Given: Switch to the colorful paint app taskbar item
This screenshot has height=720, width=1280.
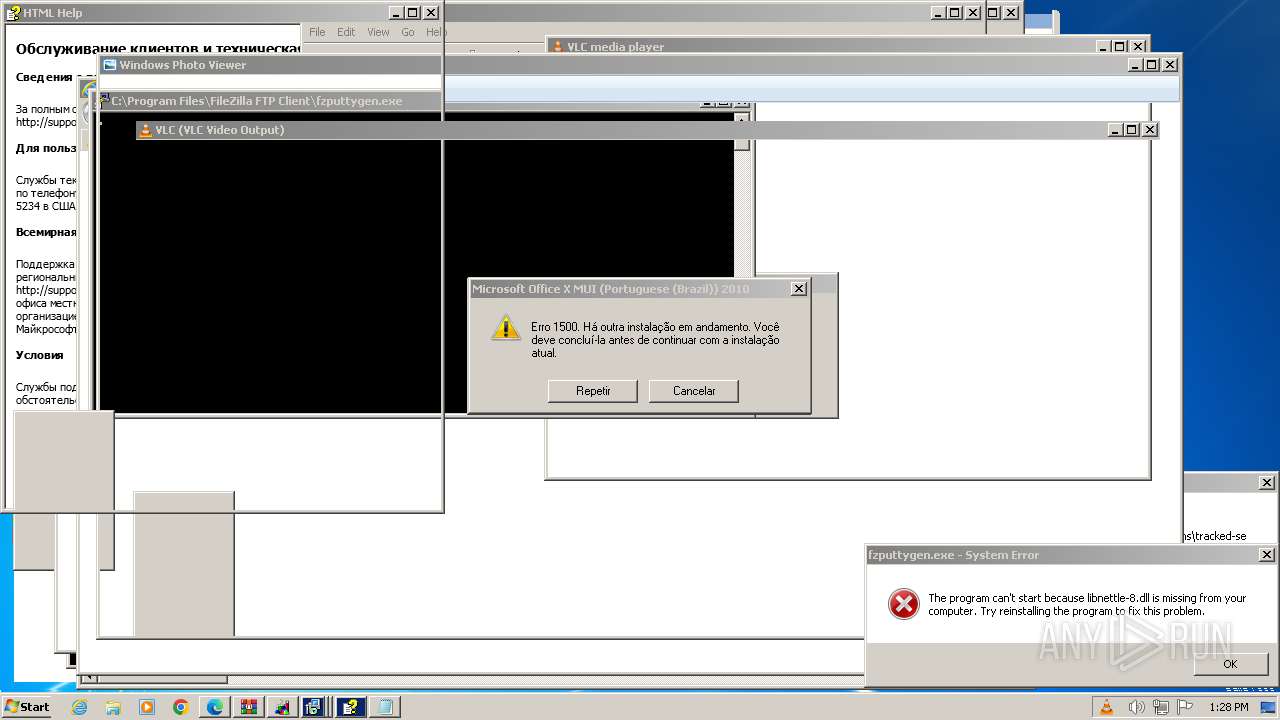Looking at the screenshot, I should 283,707.
